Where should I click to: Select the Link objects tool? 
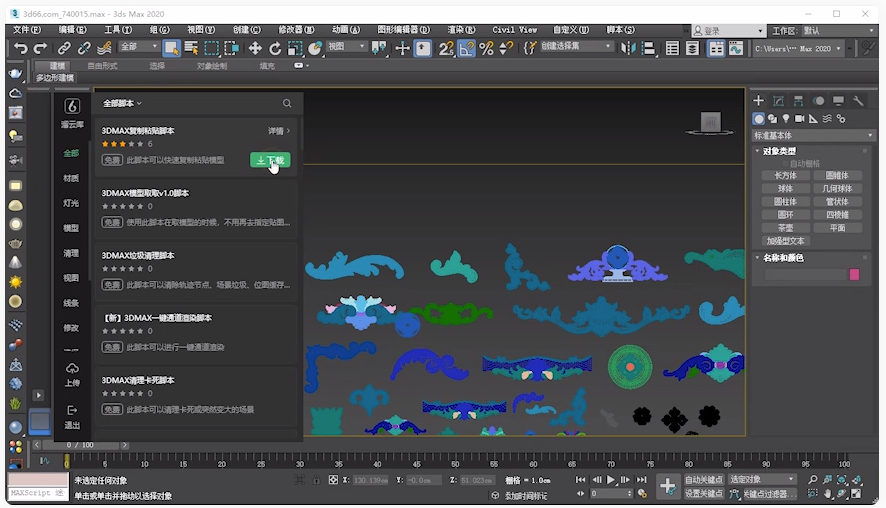tap(64, 49)
